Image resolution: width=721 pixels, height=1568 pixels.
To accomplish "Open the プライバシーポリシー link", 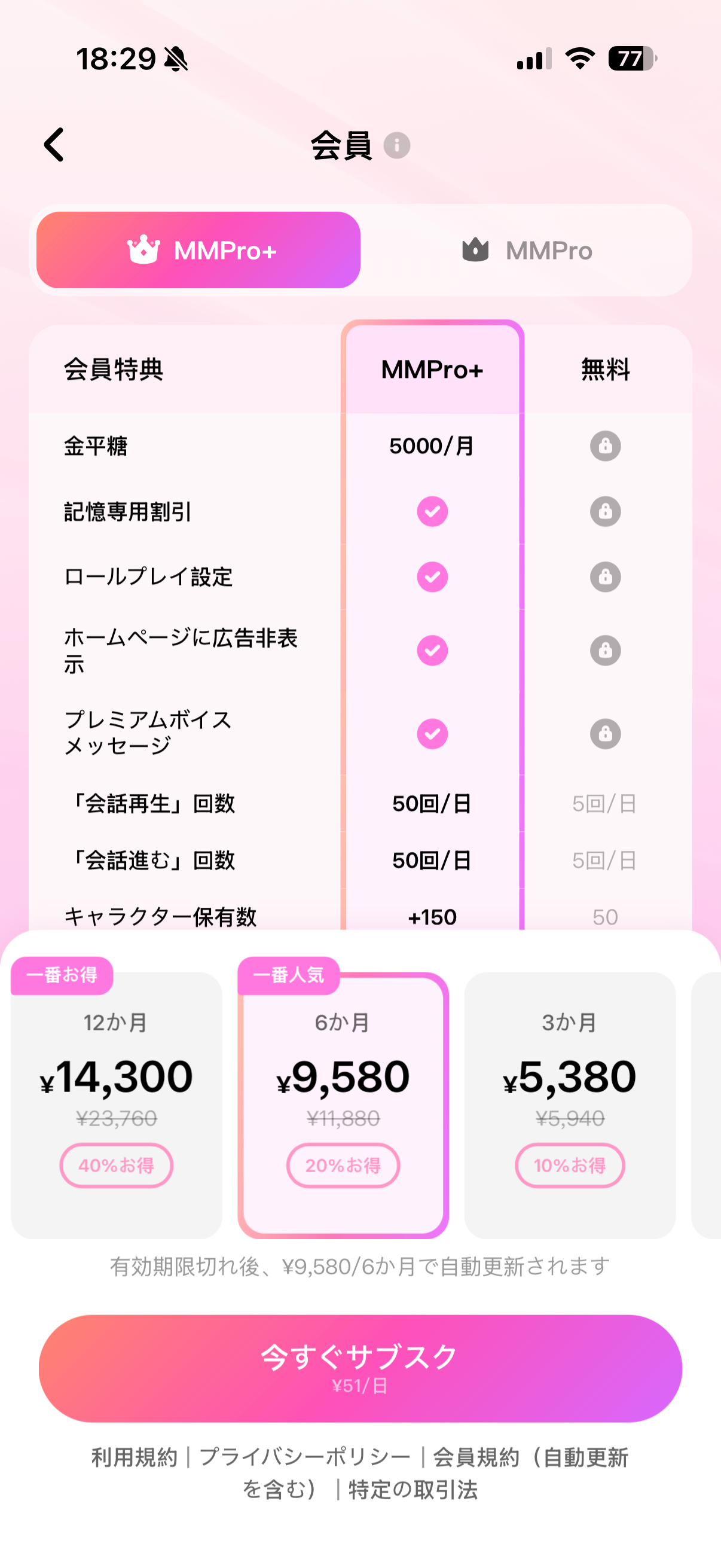I will 305,1458.
